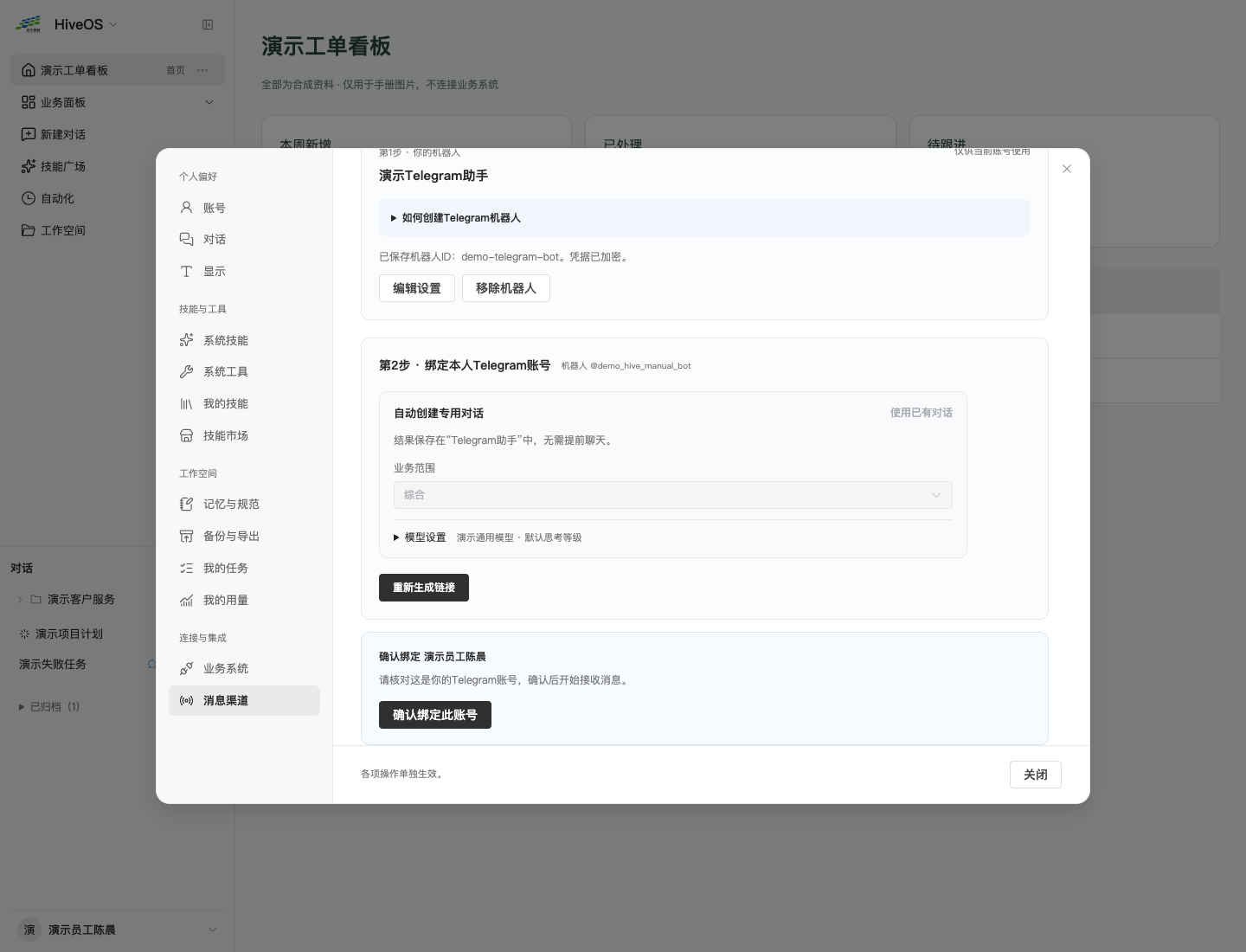Viewport: 1246px width, 952px height.
Task: Open 演示工单看板 more options dots
Action: click(202, 70)
